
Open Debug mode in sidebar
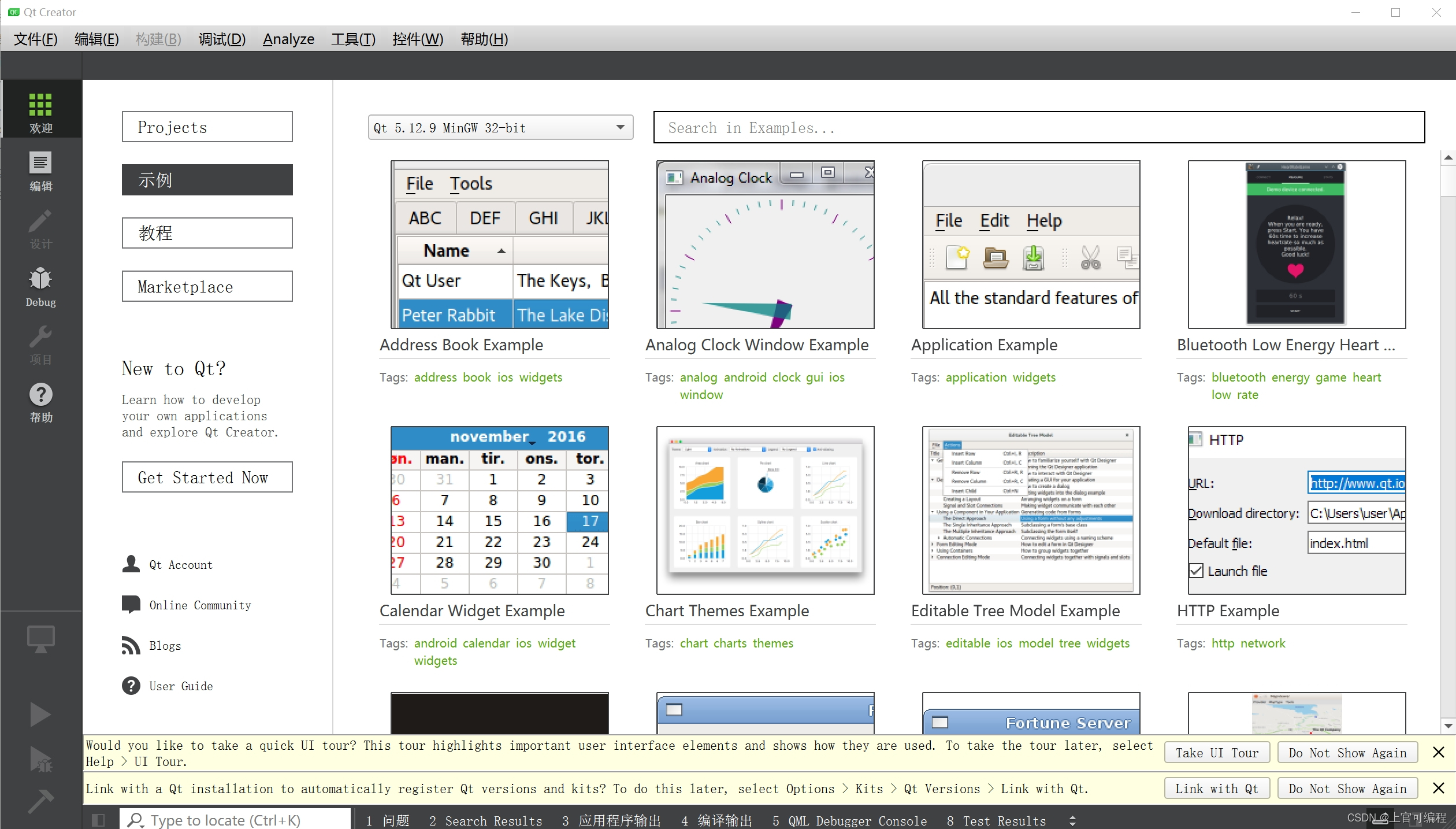41,286
